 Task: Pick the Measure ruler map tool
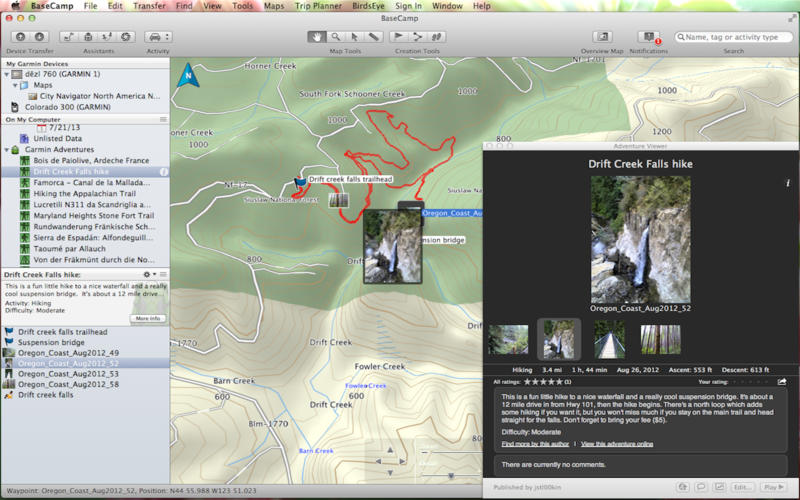pos(373,37)
